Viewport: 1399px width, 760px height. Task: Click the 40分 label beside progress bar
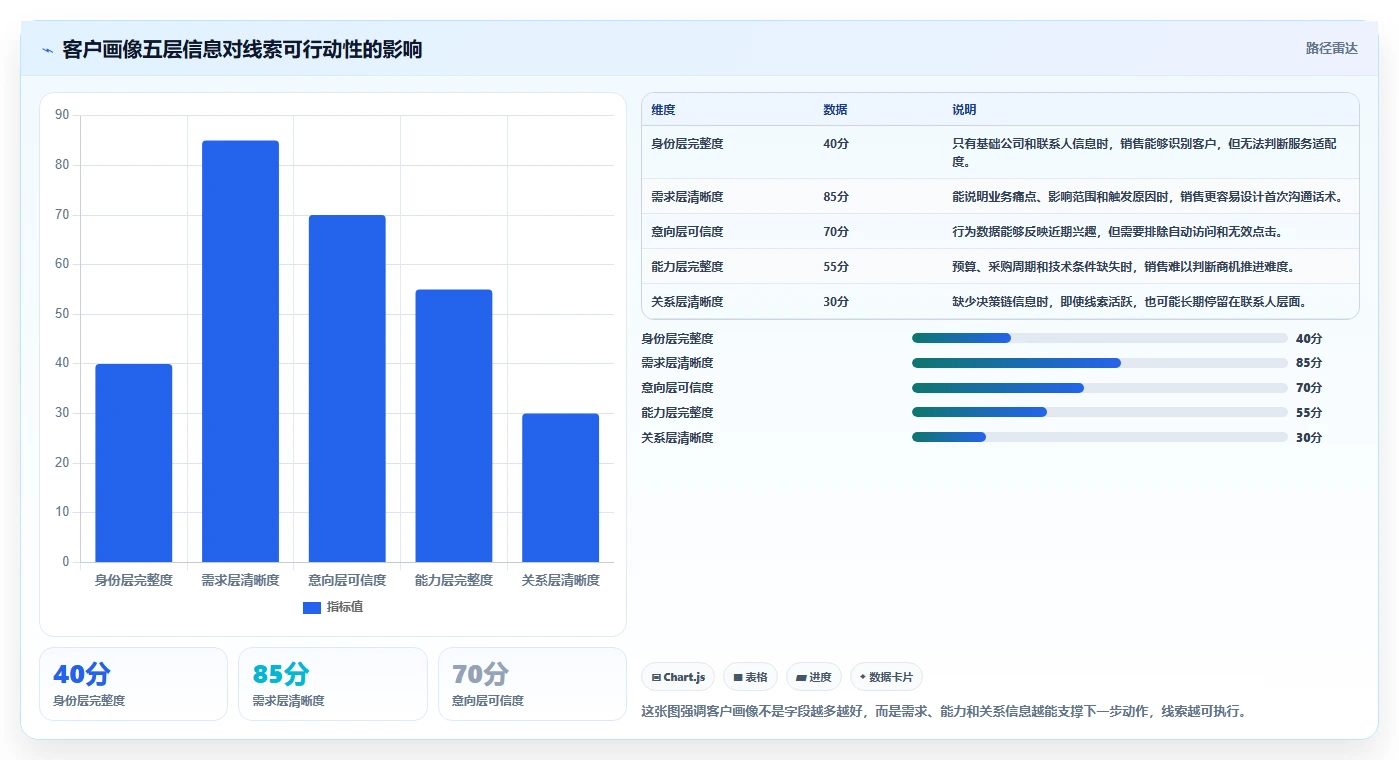(1308, 338)
